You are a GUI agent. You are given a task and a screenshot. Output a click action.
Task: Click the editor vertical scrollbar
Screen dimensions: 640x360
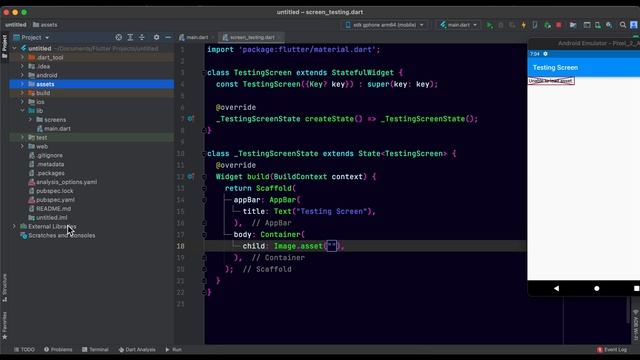click(x=628, y=310)
